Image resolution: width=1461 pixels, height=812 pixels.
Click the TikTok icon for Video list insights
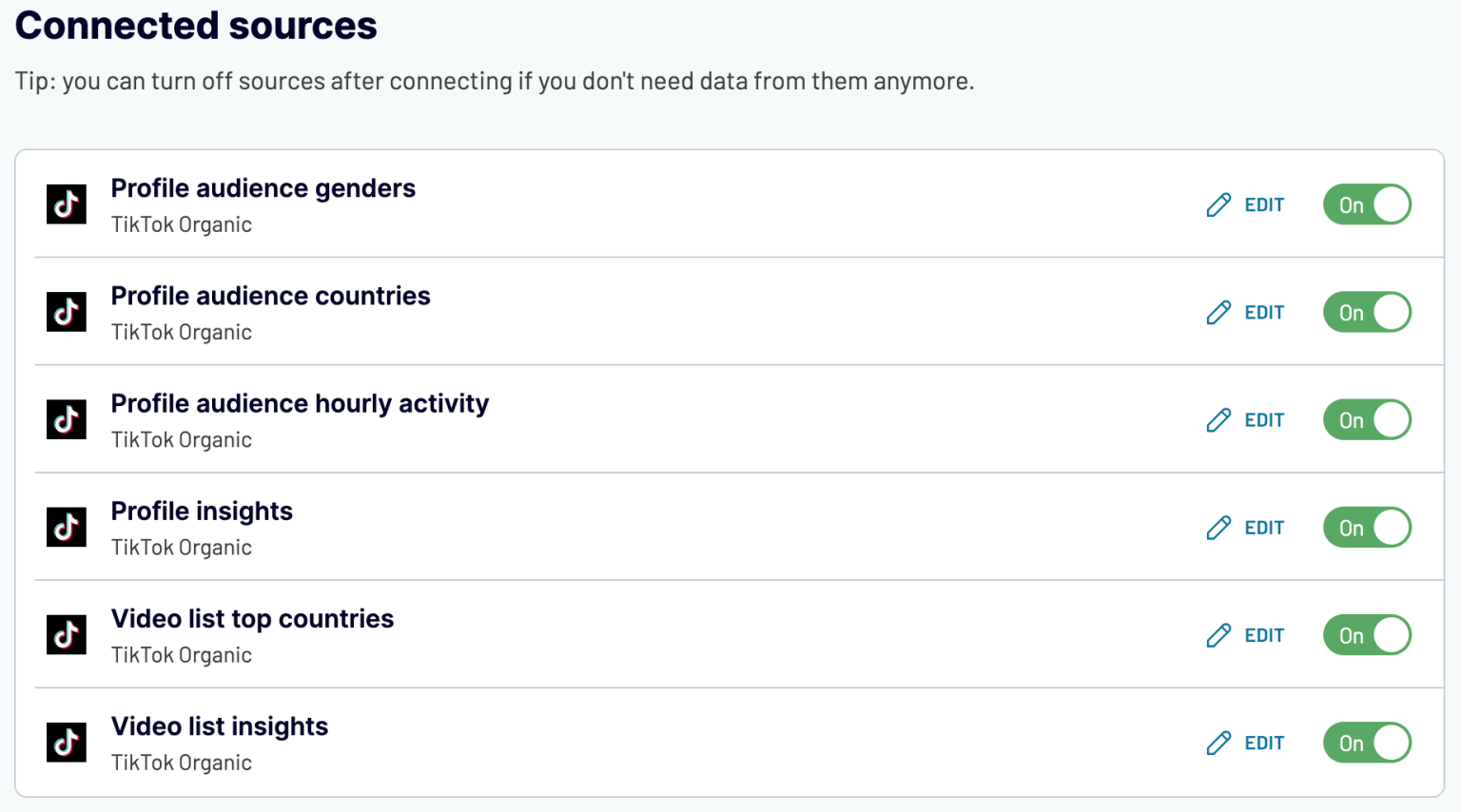pos(66,743)
